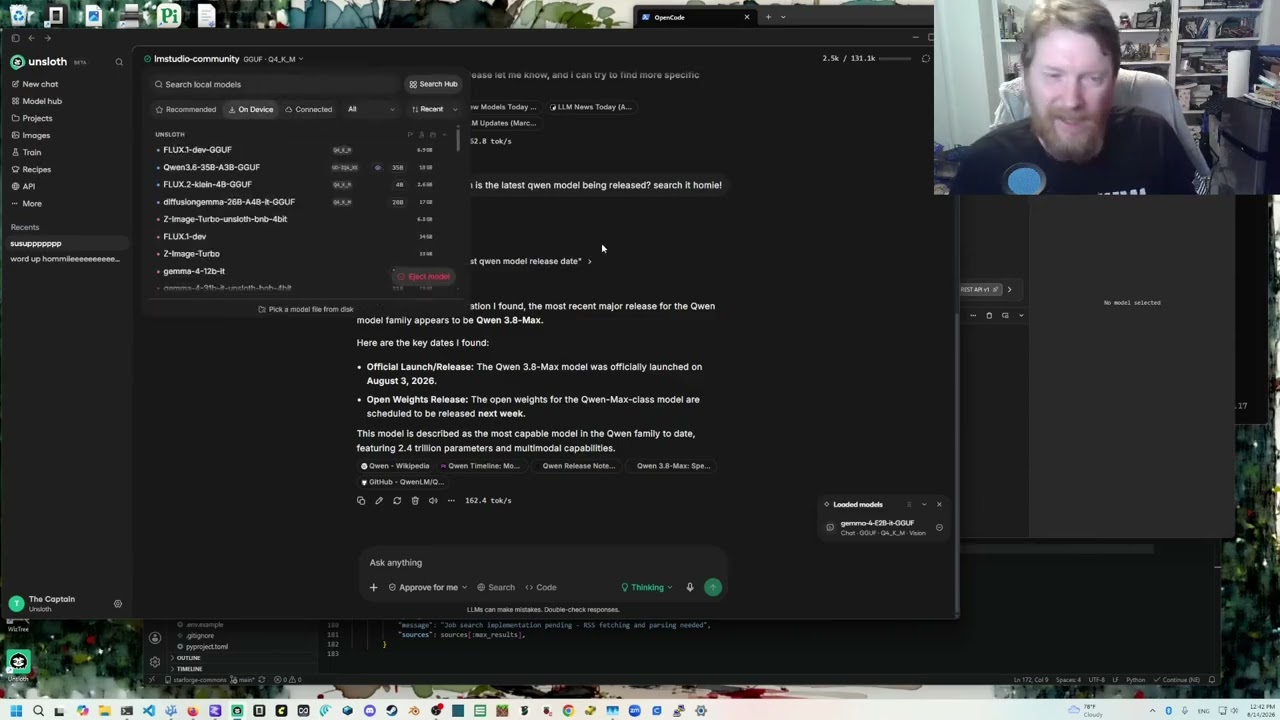Viewport: 1280px width, 720px height.
Task: Click sidebar search magnifier icon
Action: [118, 62]
